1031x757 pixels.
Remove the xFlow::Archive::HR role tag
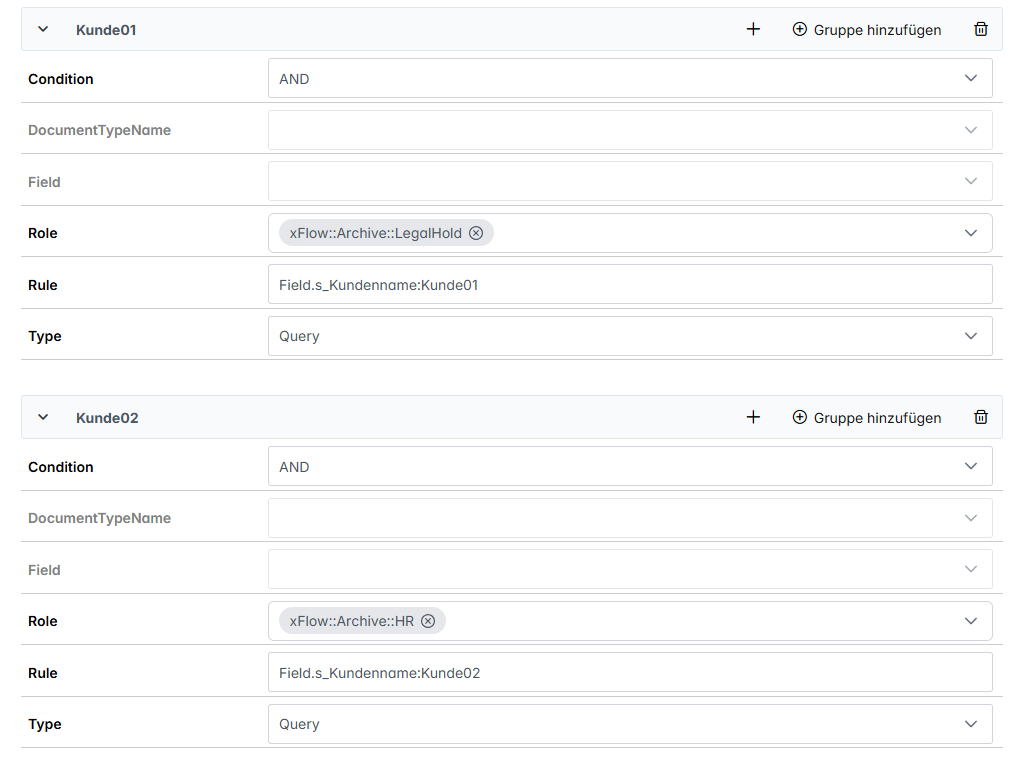tap(428, 621)
